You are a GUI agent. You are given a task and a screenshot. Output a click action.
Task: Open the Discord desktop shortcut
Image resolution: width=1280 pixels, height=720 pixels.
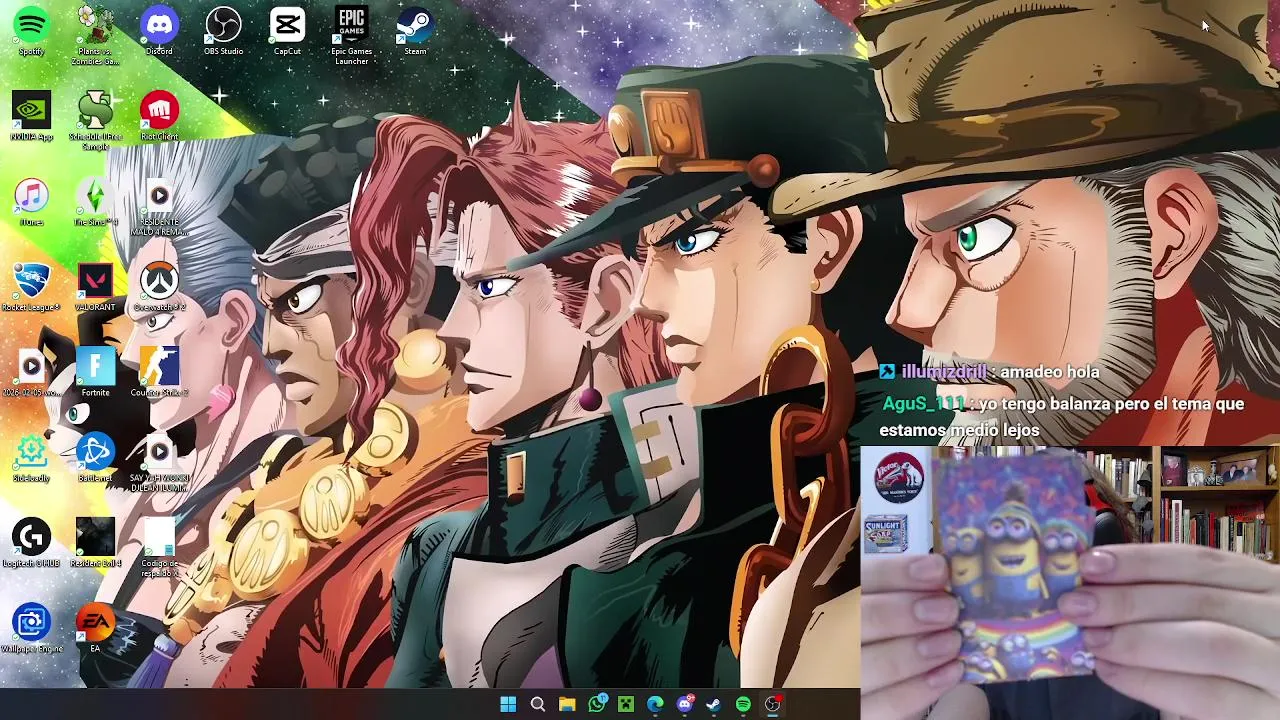pyautogui.click(x=159, y=32)
